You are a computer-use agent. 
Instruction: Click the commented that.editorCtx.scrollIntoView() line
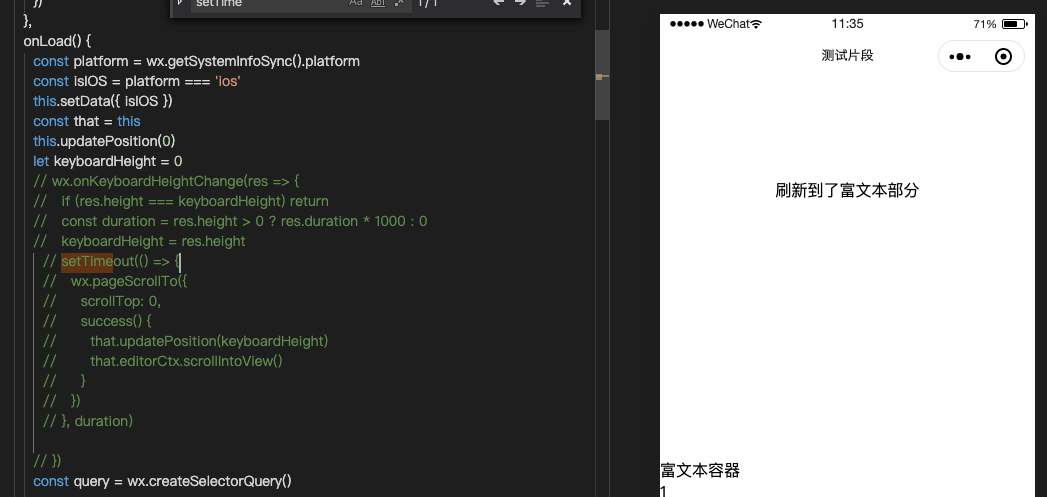coord(163,361)
